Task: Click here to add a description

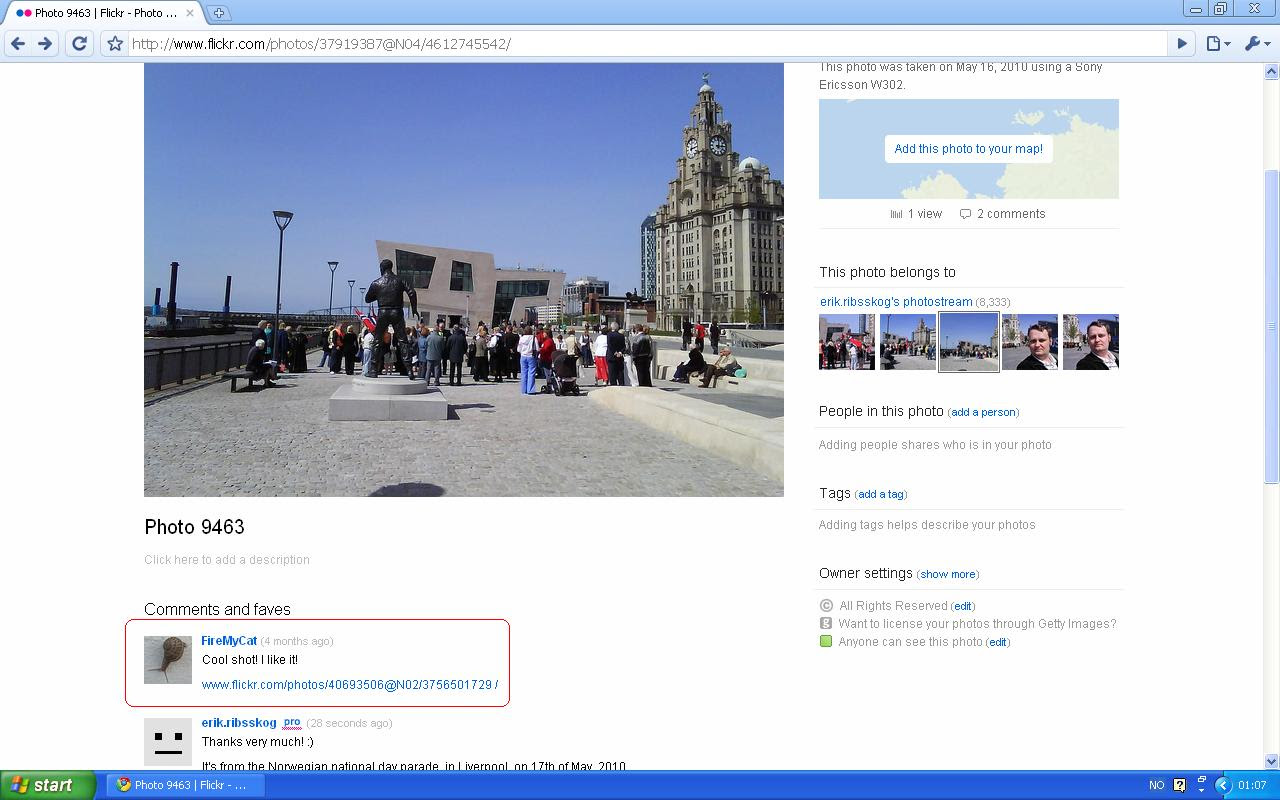Action: [x=227, y=560]
